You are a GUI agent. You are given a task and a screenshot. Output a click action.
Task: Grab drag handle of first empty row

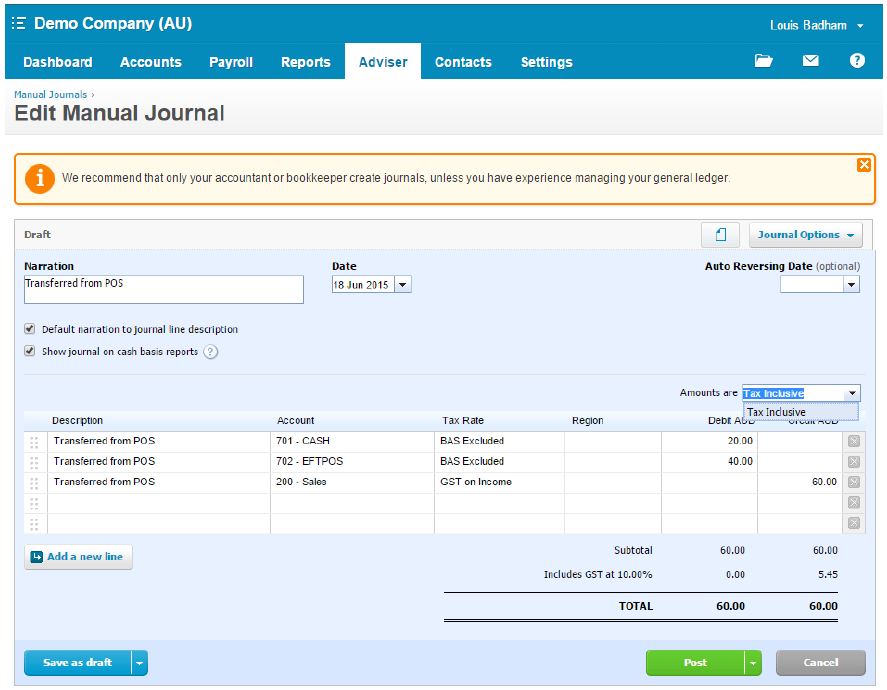coord(35,503)
